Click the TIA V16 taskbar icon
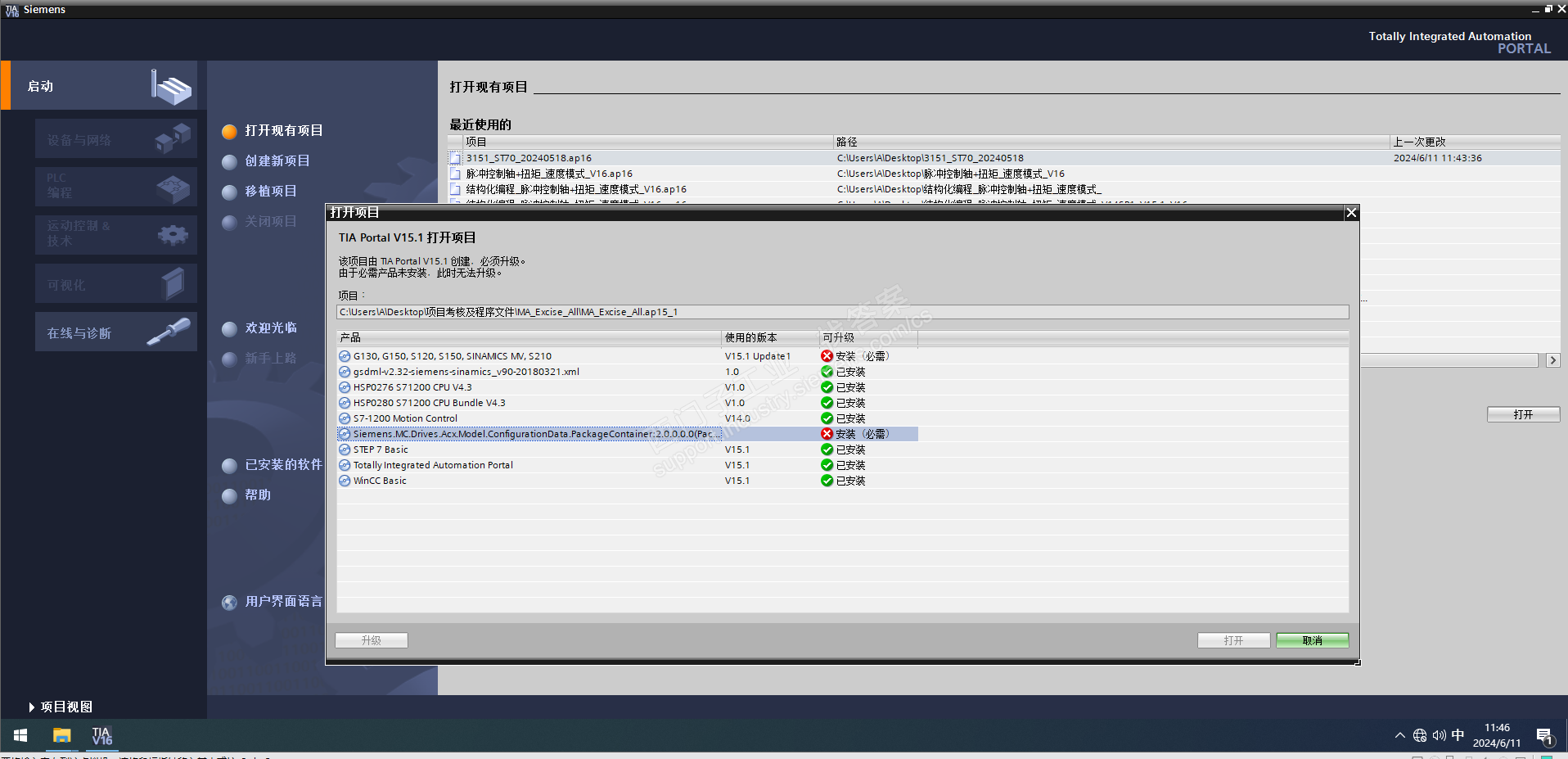1568x759 pixels. (x=101, y=735)
